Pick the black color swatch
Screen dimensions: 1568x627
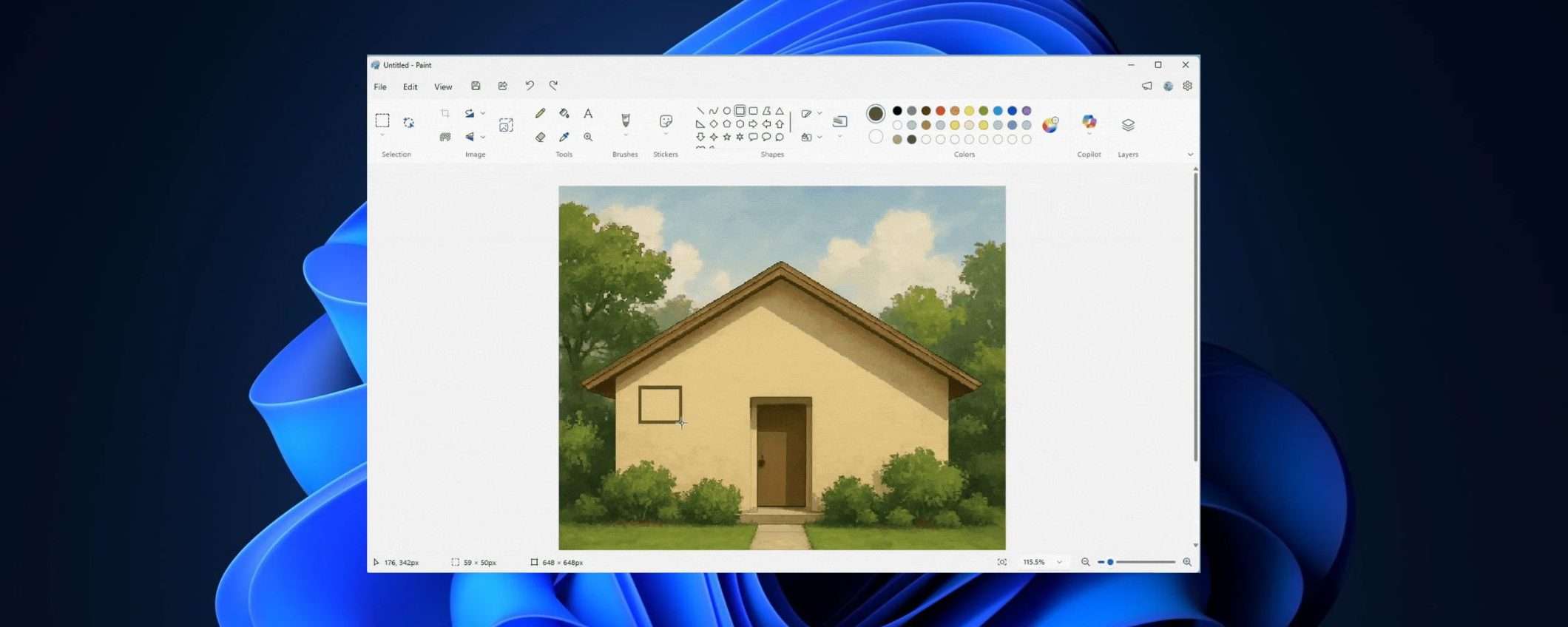(897, 111)
